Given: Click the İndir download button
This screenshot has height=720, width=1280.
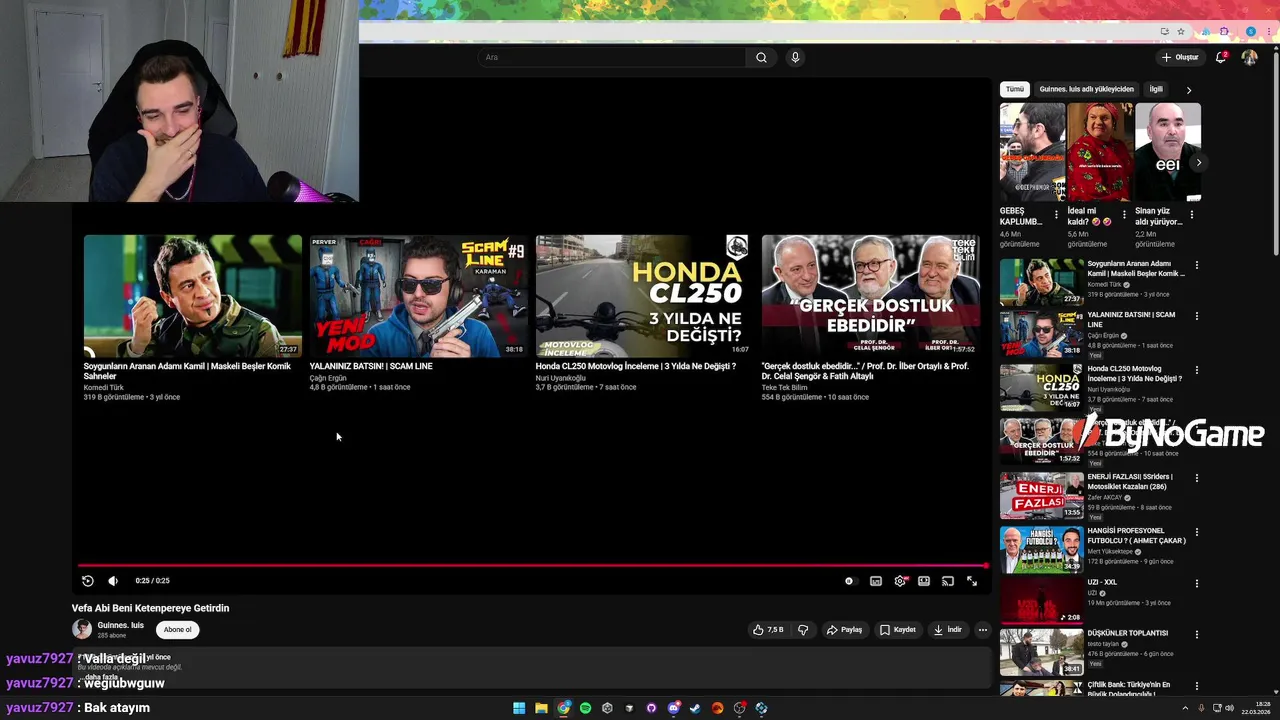Looking at the screenshot, I should (948, 630).
